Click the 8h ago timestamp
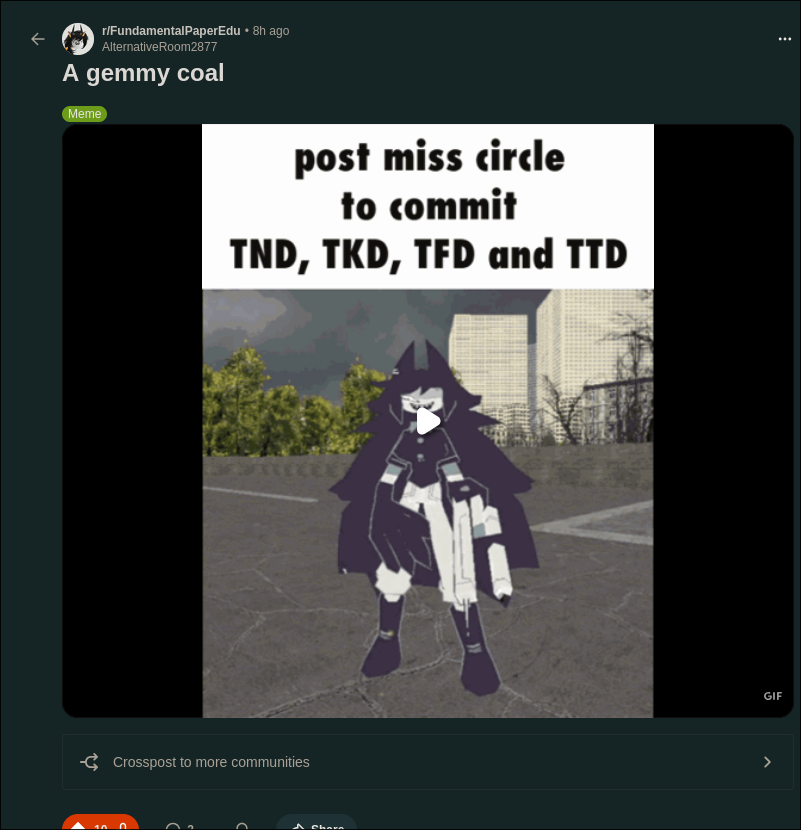 271,31
